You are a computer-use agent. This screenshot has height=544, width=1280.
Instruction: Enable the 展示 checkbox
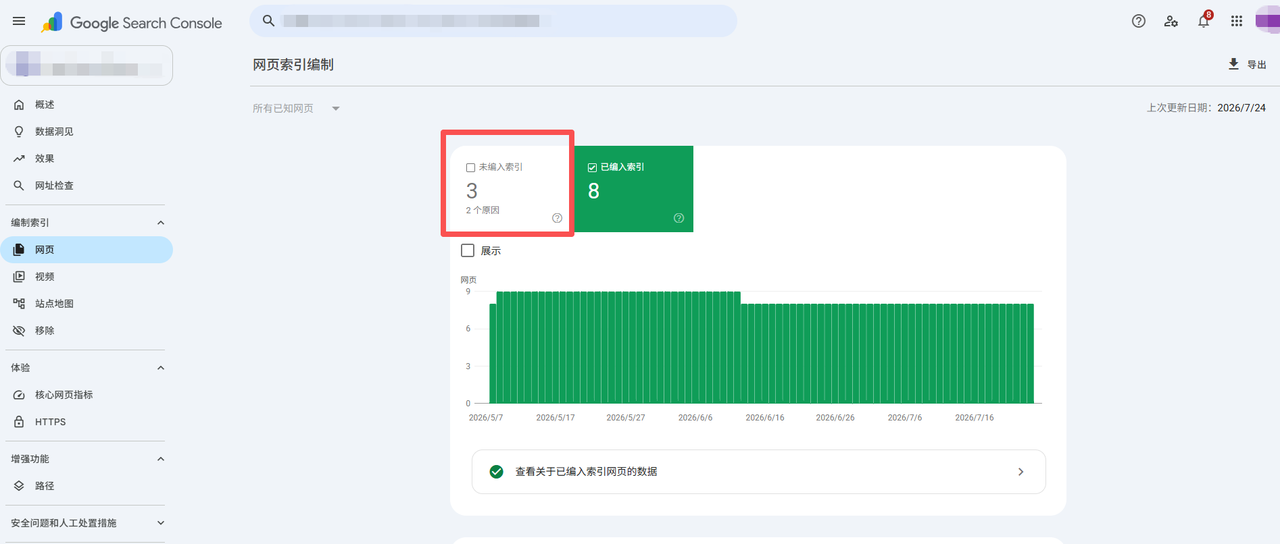click(x=467, y=250)
